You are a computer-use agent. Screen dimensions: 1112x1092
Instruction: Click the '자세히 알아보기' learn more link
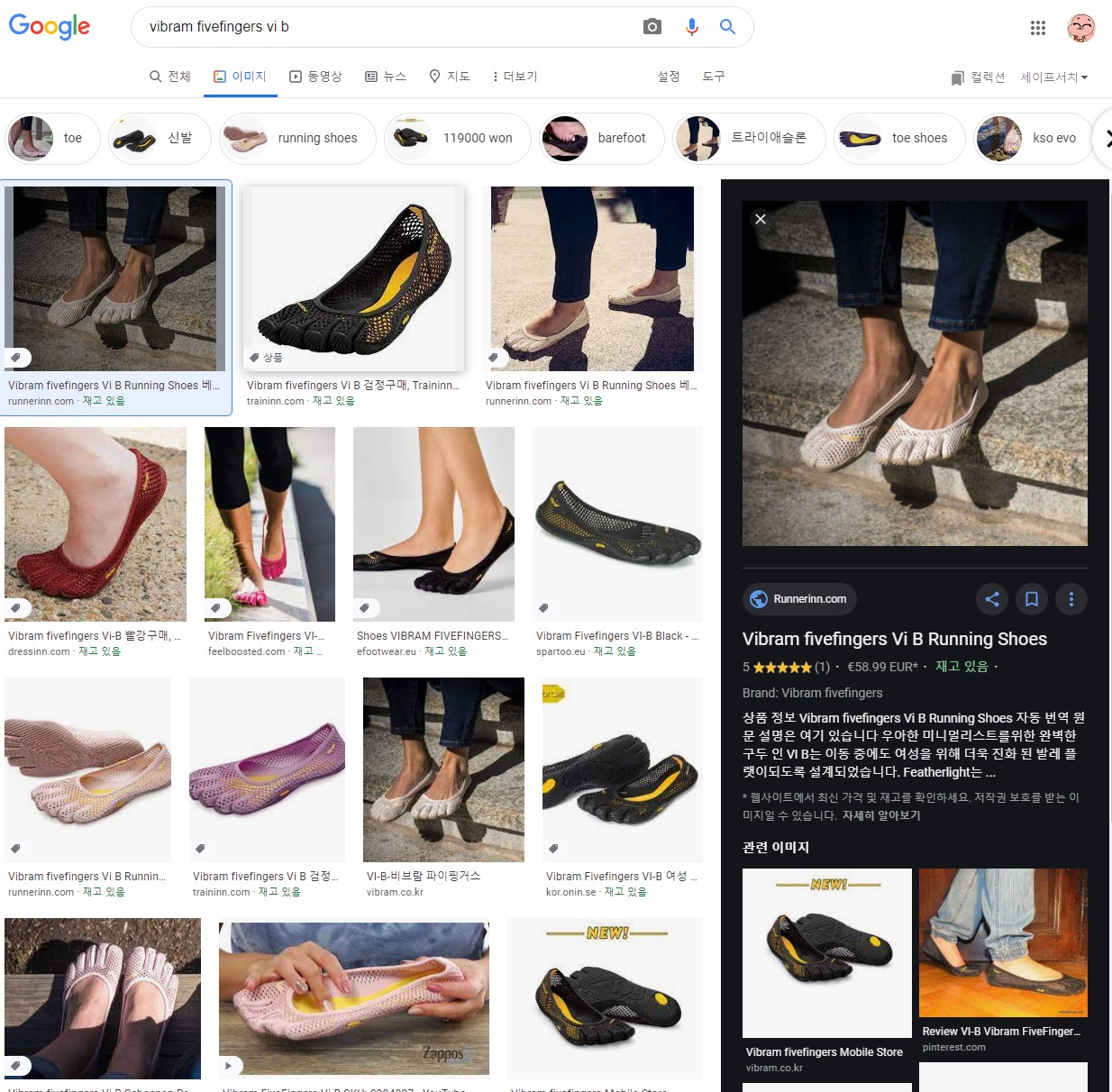coord(881,815)
